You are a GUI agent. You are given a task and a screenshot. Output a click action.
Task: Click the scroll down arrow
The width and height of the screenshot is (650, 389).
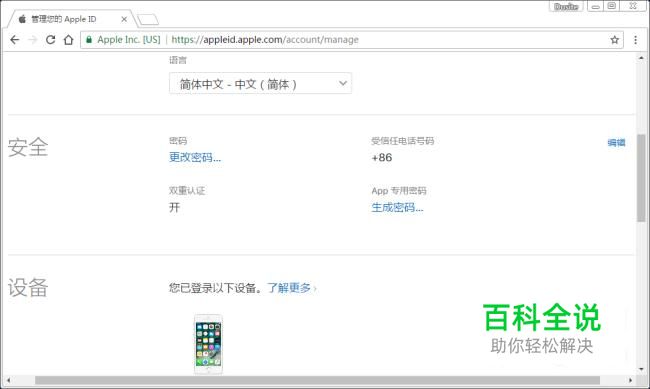coord(641,369)
